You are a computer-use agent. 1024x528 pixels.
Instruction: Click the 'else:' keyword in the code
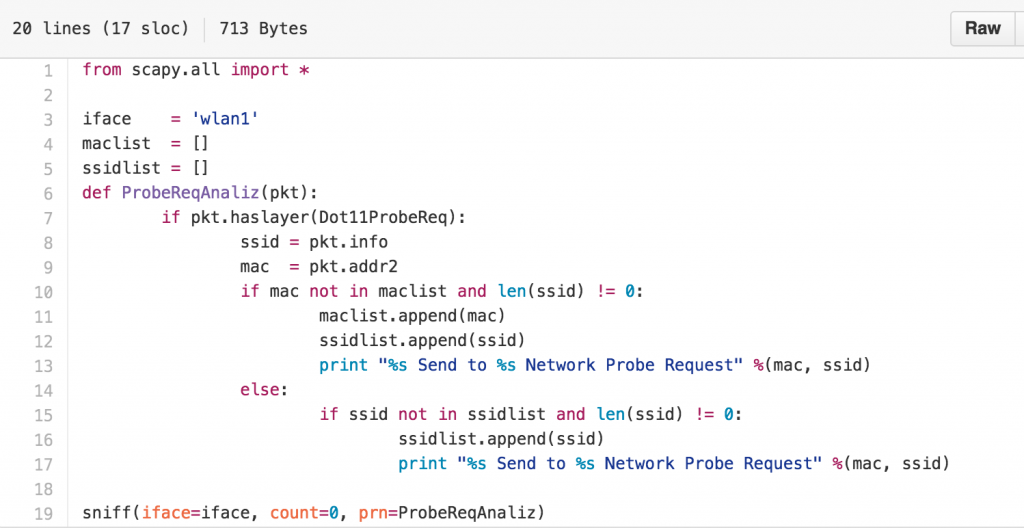pyautogui.click(x=264, y=389)
